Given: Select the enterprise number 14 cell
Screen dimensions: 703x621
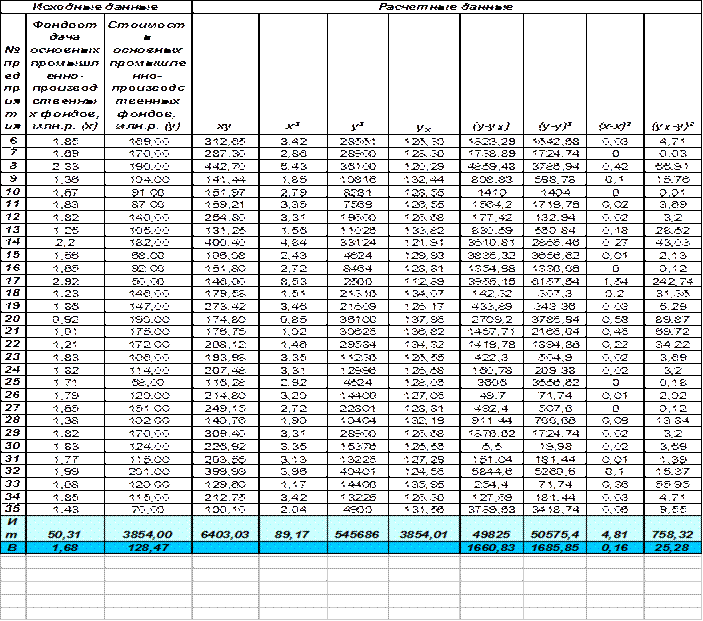Looking at the screenshot, I should coord(13,243).
